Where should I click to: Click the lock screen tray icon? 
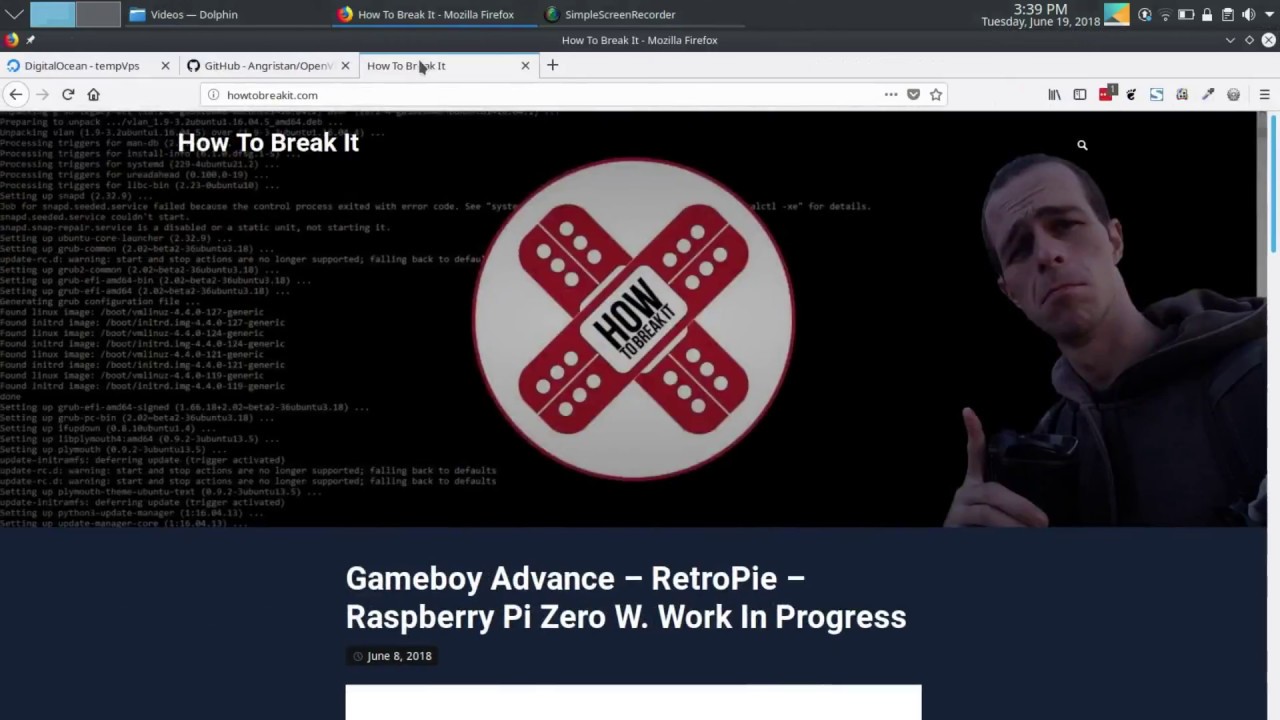point(1207,15)
